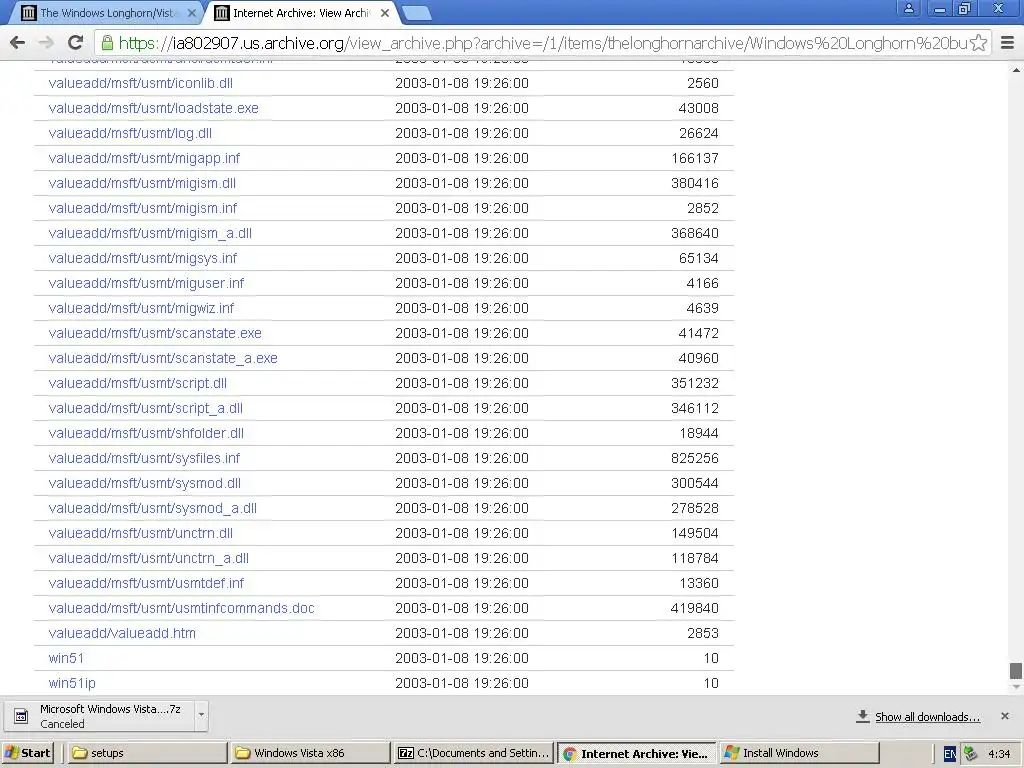
Task: Open valueadd/msft/usmt/migwiz.inf link
Action: pos(141,308)
